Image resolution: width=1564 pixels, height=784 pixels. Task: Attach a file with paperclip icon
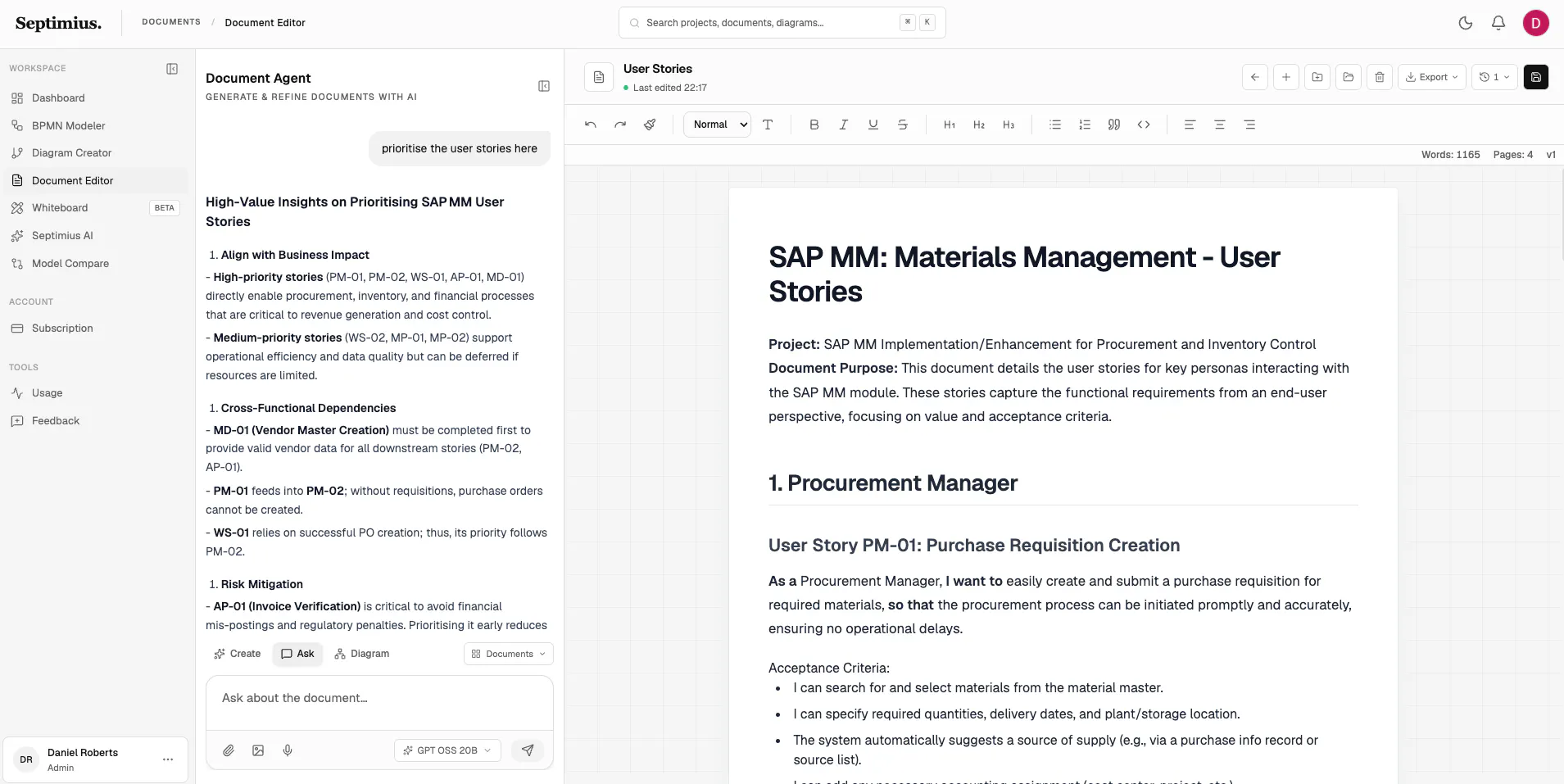point(229,750)
